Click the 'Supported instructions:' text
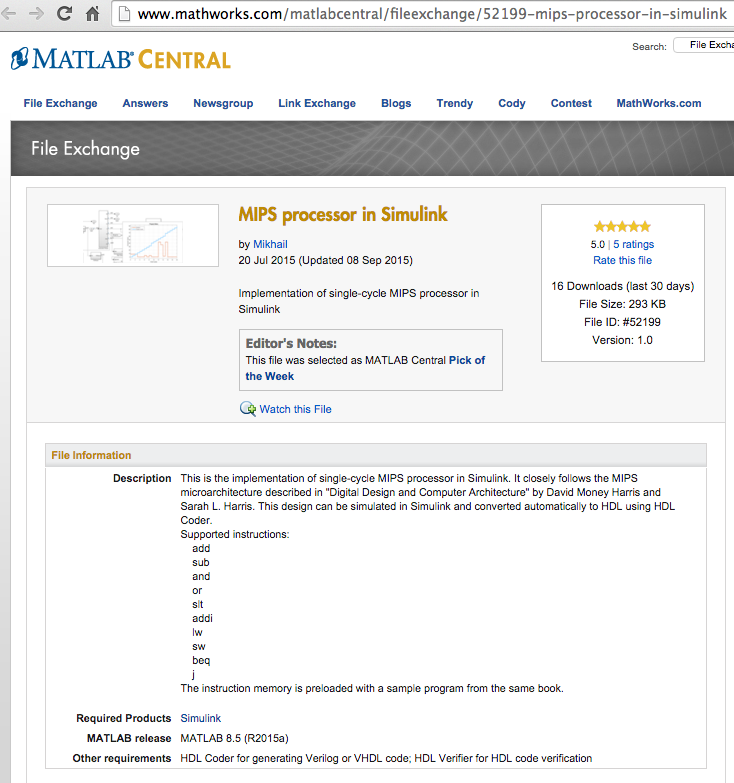The image size is (734, 783). coord(235,534)
